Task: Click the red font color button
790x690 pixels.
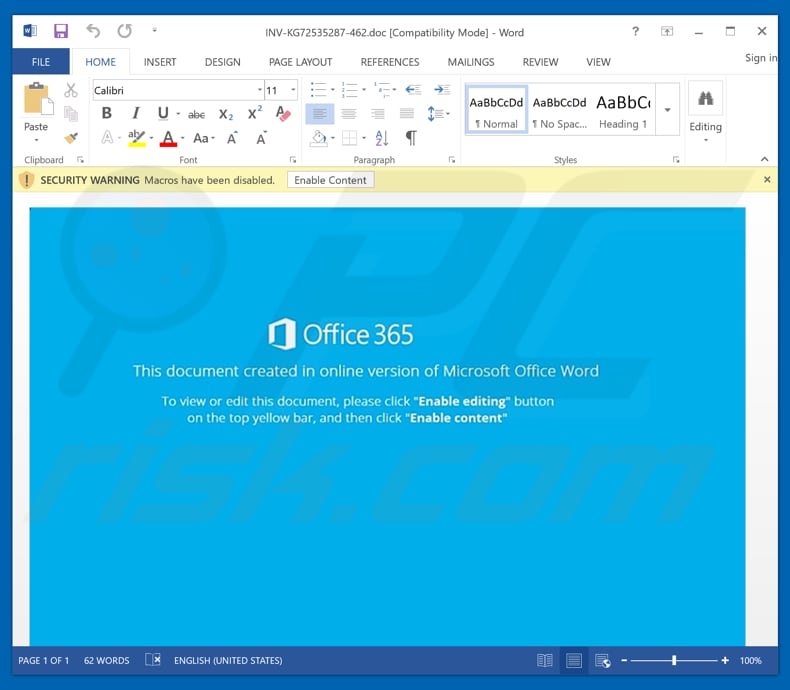Action: coord(168,138)
